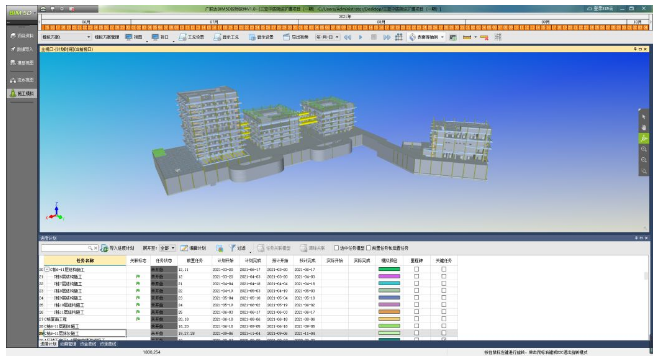
Task: Open the work condition settings tool
Action: 191,37
